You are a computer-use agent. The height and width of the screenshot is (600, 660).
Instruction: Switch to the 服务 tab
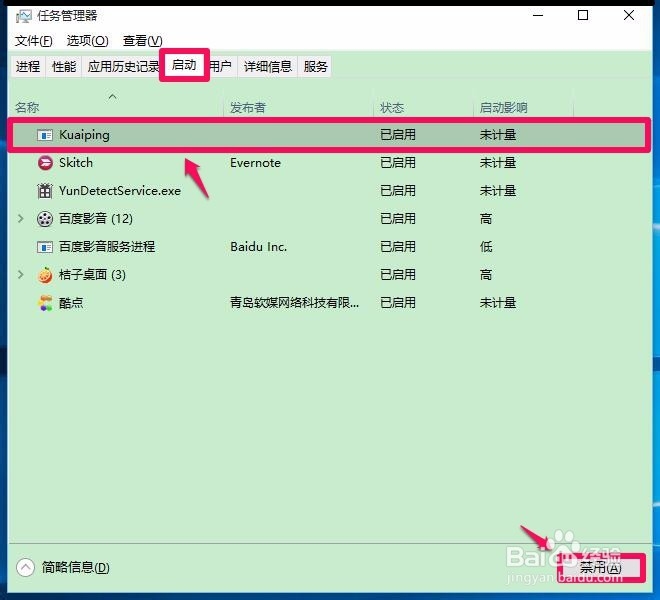[x=315, y=67]
